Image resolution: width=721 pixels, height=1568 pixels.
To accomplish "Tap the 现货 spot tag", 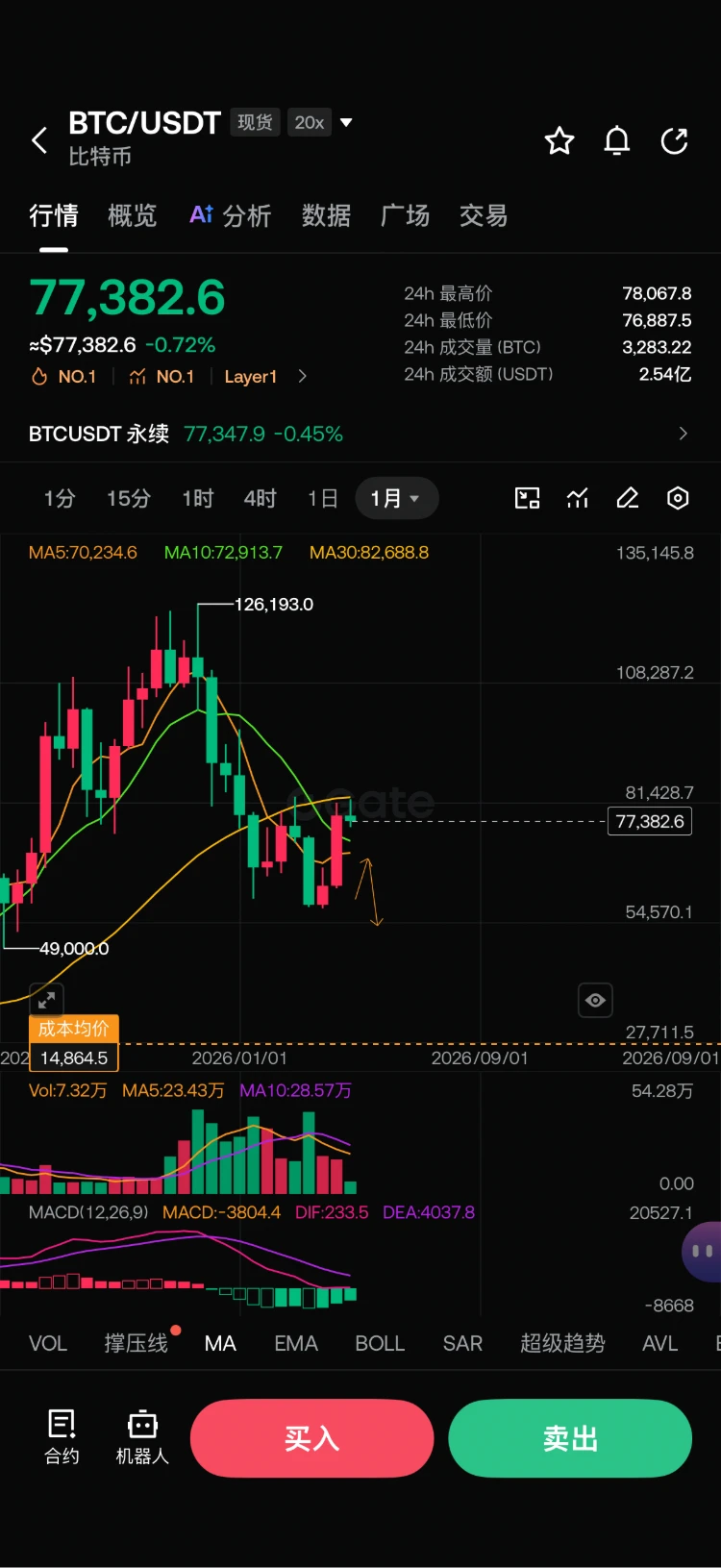I will coord(255,122).
